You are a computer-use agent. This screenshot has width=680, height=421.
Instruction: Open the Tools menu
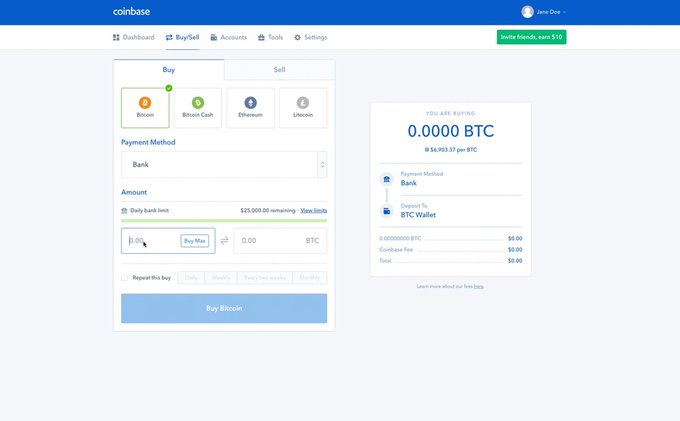(x=271, y=37)
